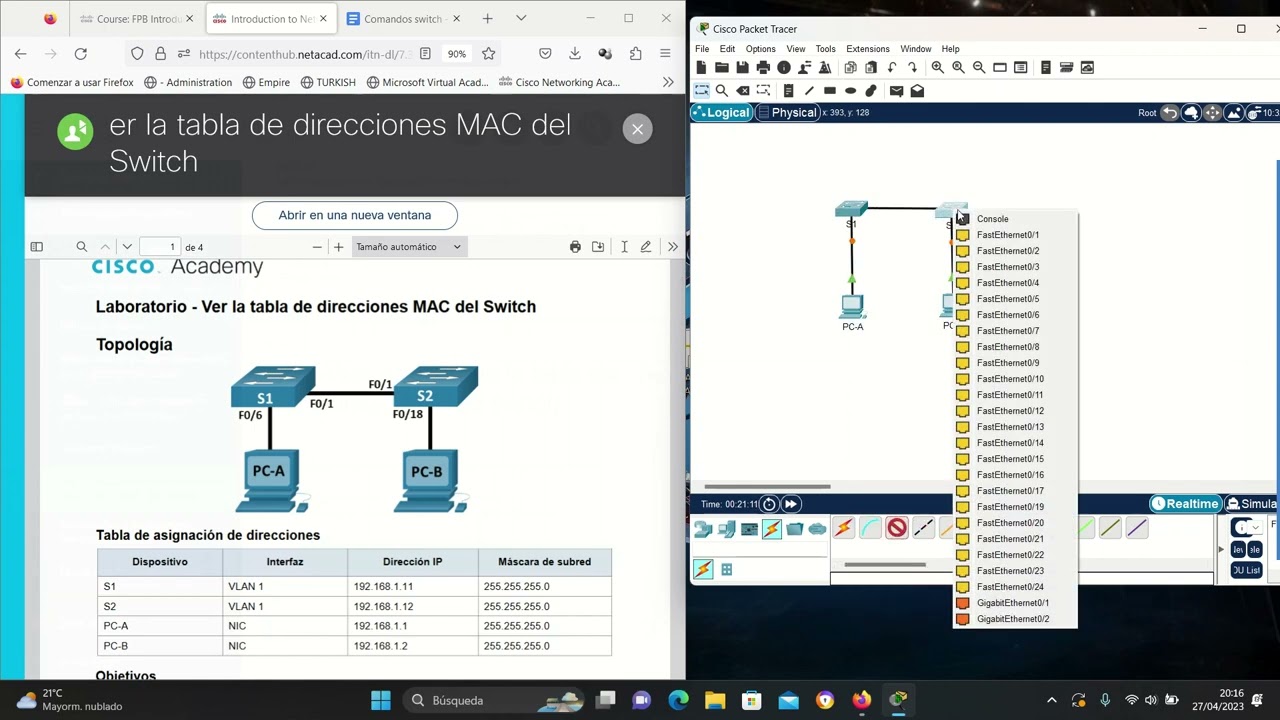Open Firefox list all tabs dropdown
This screenshot has width=1280, height=720.
(x=521, y=18)
